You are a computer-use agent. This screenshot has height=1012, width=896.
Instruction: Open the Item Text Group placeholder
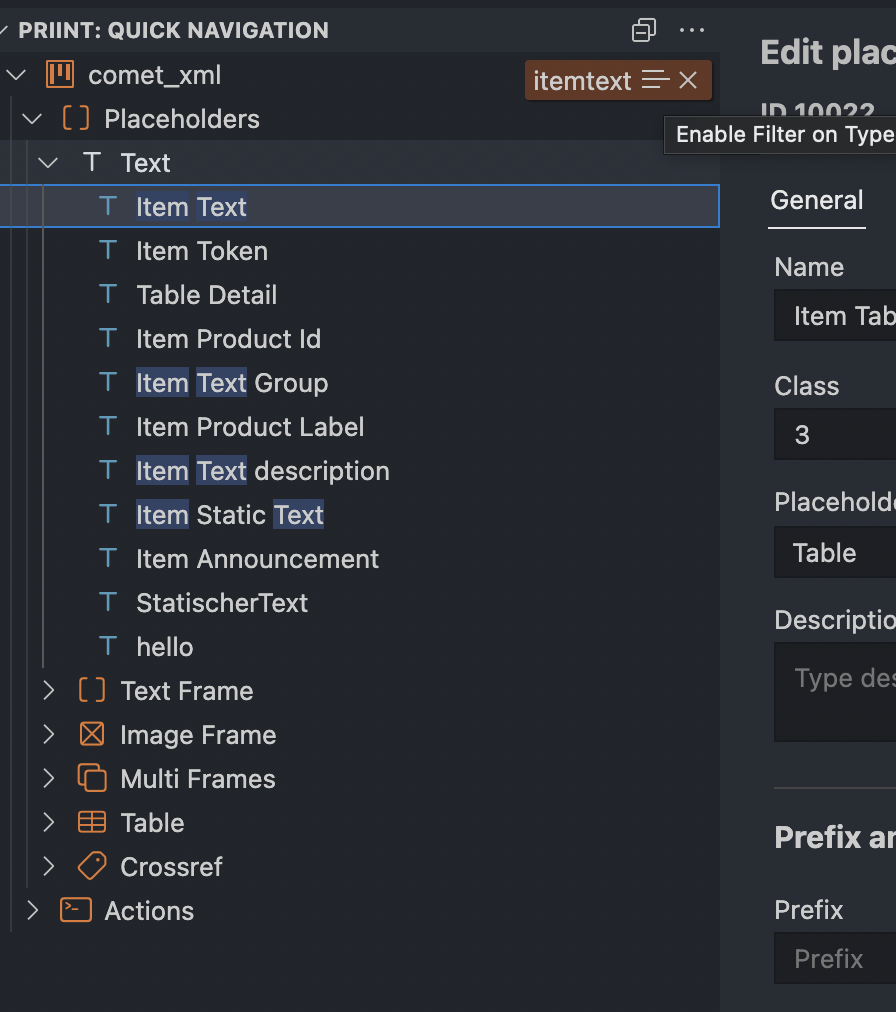360,383
